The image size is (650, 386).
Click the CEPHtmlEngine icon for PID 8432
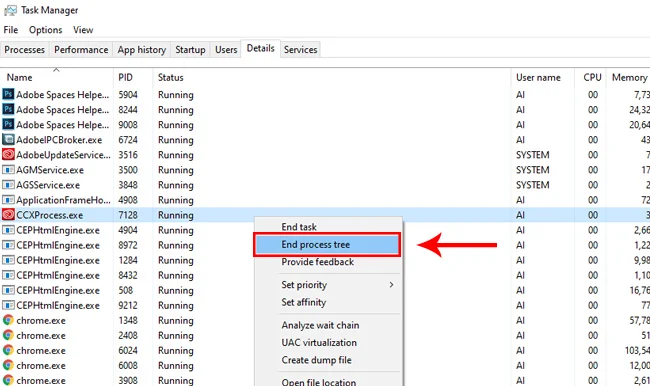click(8, 275)
